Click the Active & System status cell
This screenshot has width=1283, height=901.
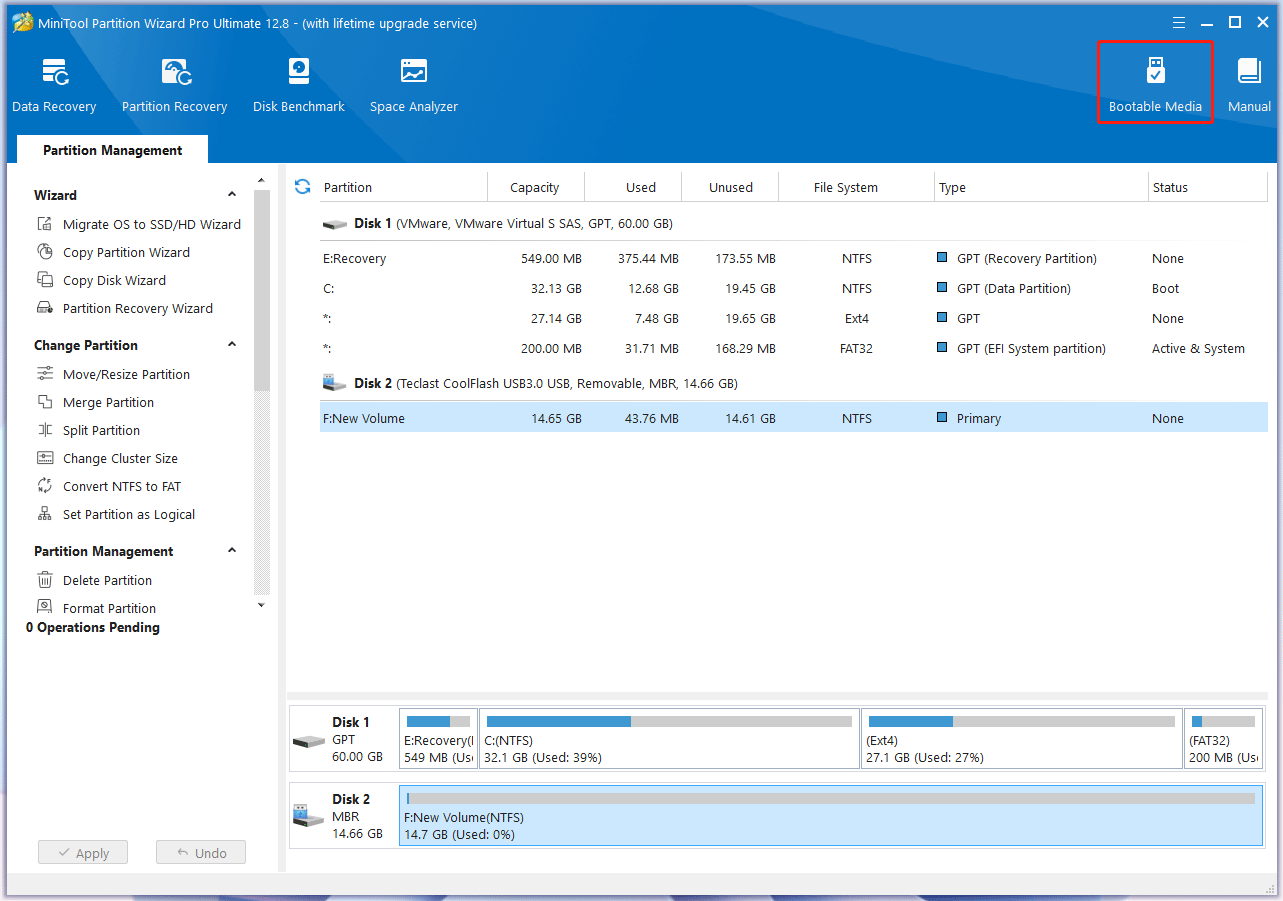[x=1198, y=348]
